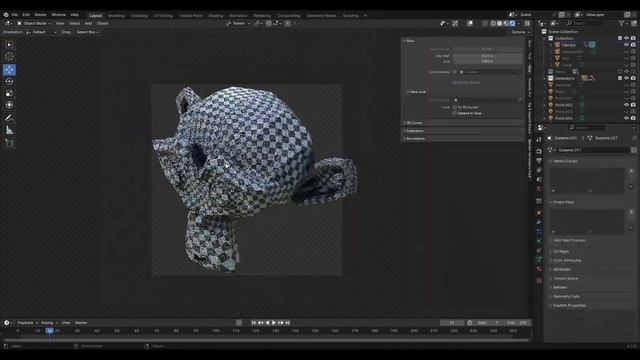This screenshot has height=360, width=640.
Task: Switch to solid viewport shading
Action: point(500,23)
